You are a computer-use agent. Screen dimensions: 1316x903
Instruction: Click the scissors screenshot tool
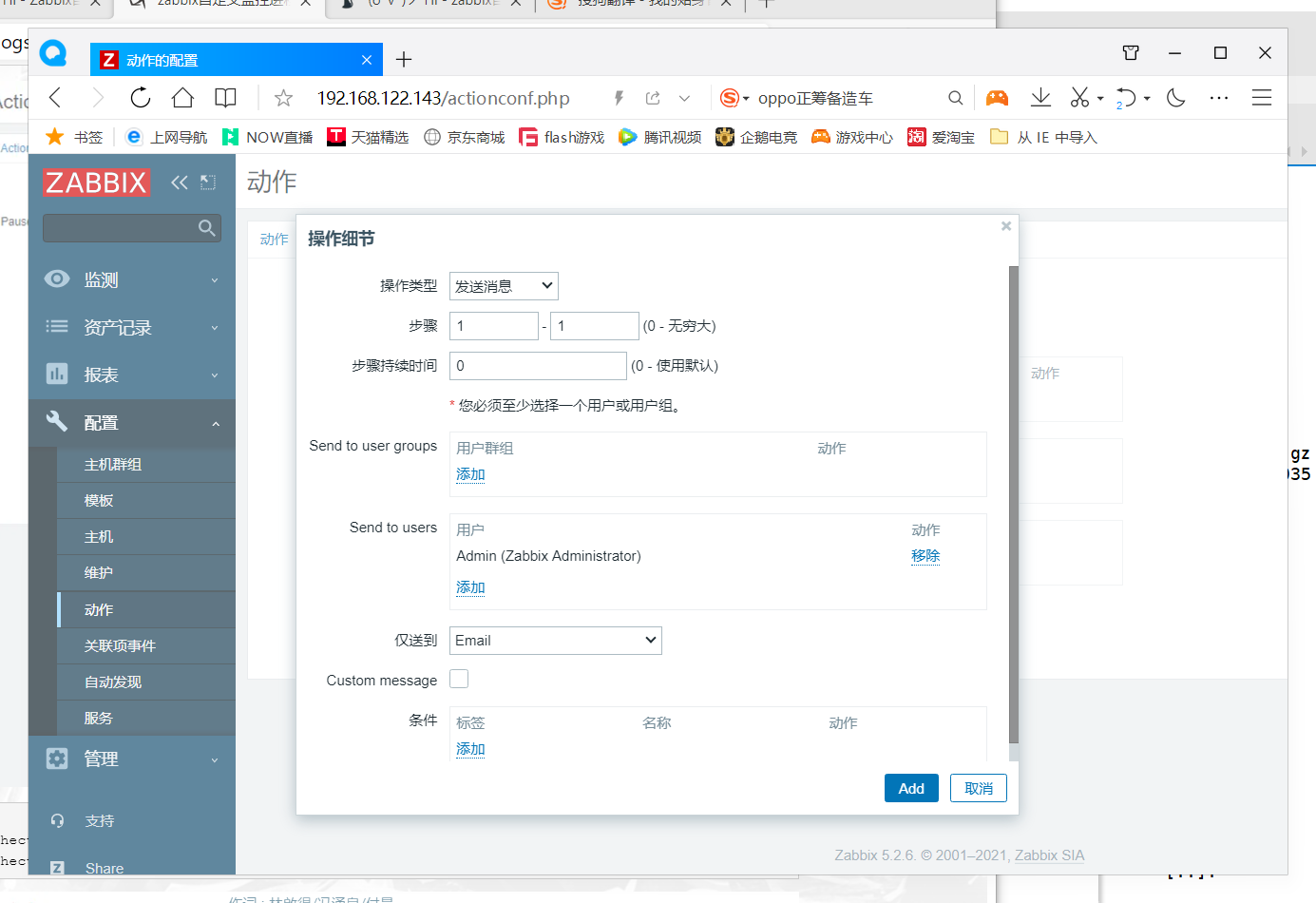coord(1080,98)
